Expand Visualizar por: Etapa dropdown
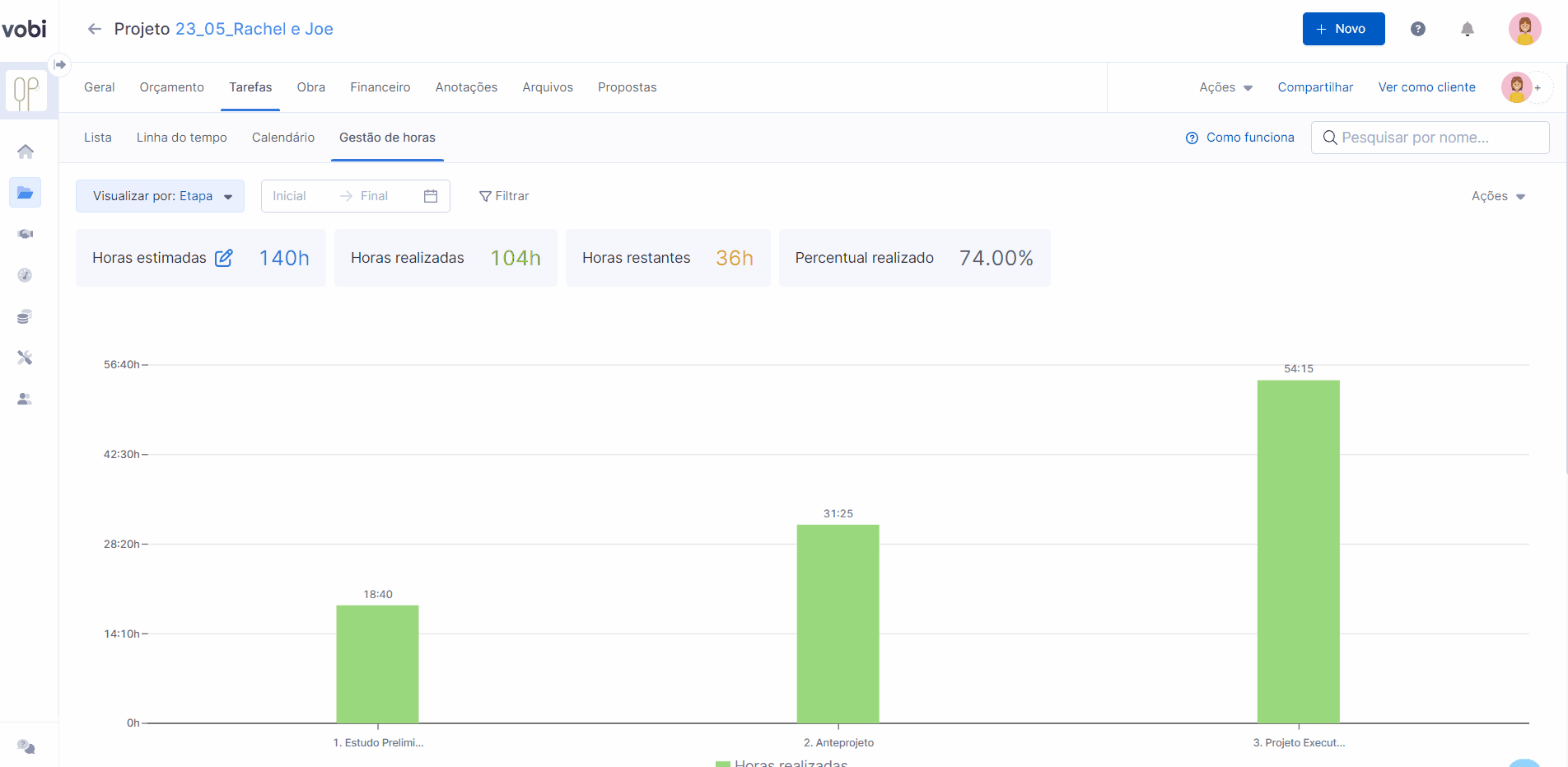Image resolution: width=1568 pixels, height=767 pixels. [x=161, y=196]
